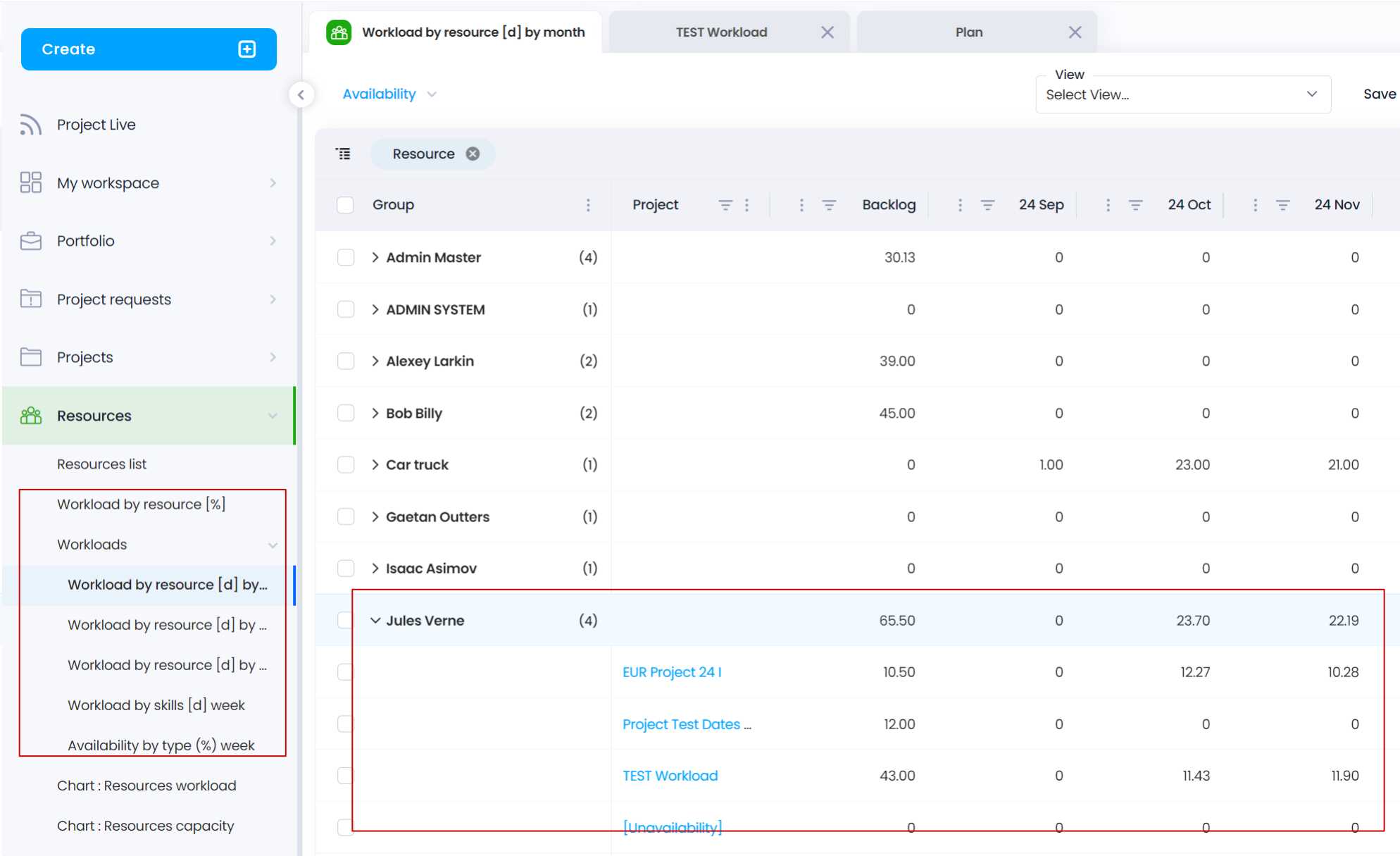
Task: Filter the 24 Oct column
Action: [1135, 205]
